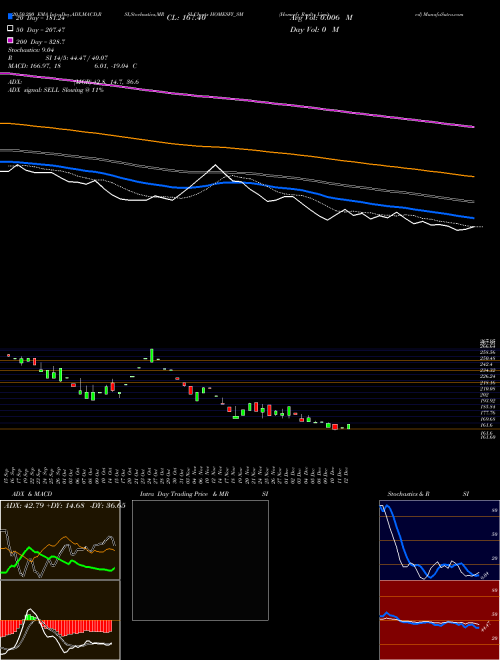This screenshot has width=500, height=660.
Task: Click the magenta 200 Day legend swatch
Action: [x=10, y=40]
